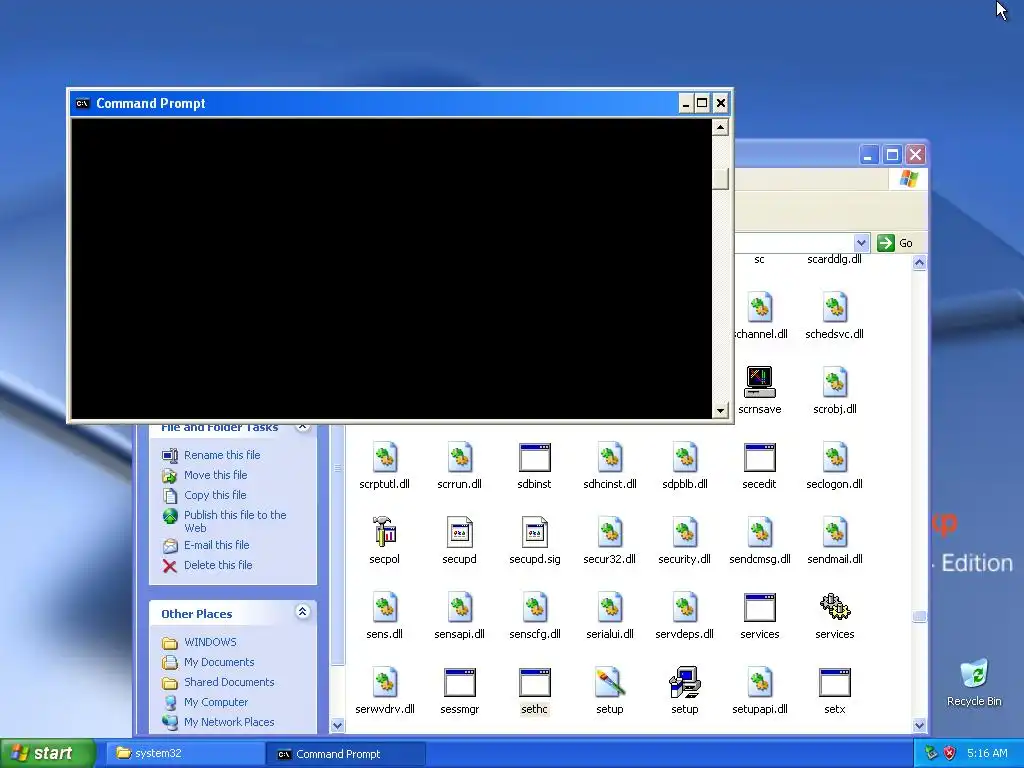Viewport: 1024px width, 768px height.
Task: Select the sens.dll file icon
Action: tap(384, 607)
